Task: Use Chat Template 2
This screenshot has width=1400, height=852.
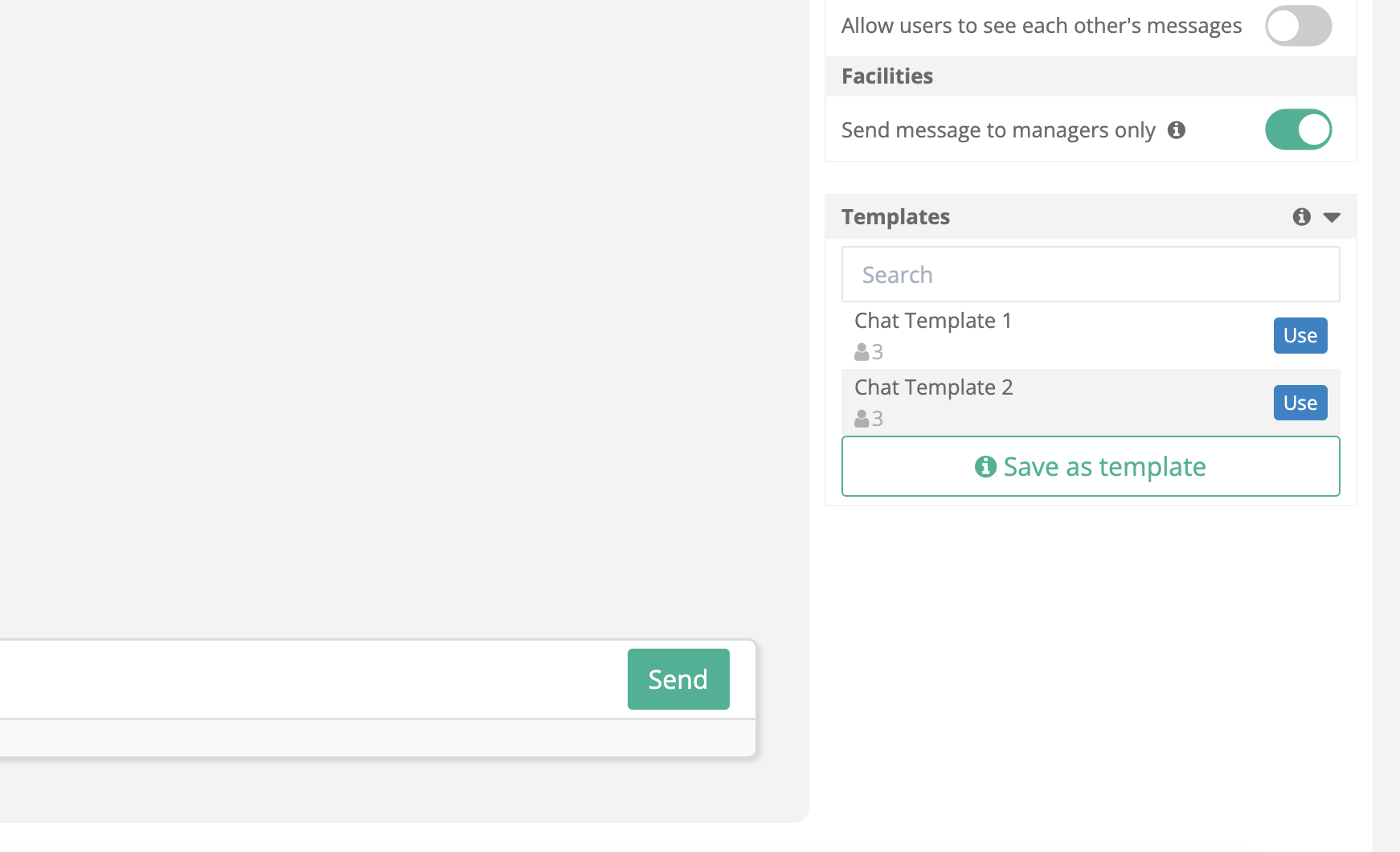Action: point(1300,403)
